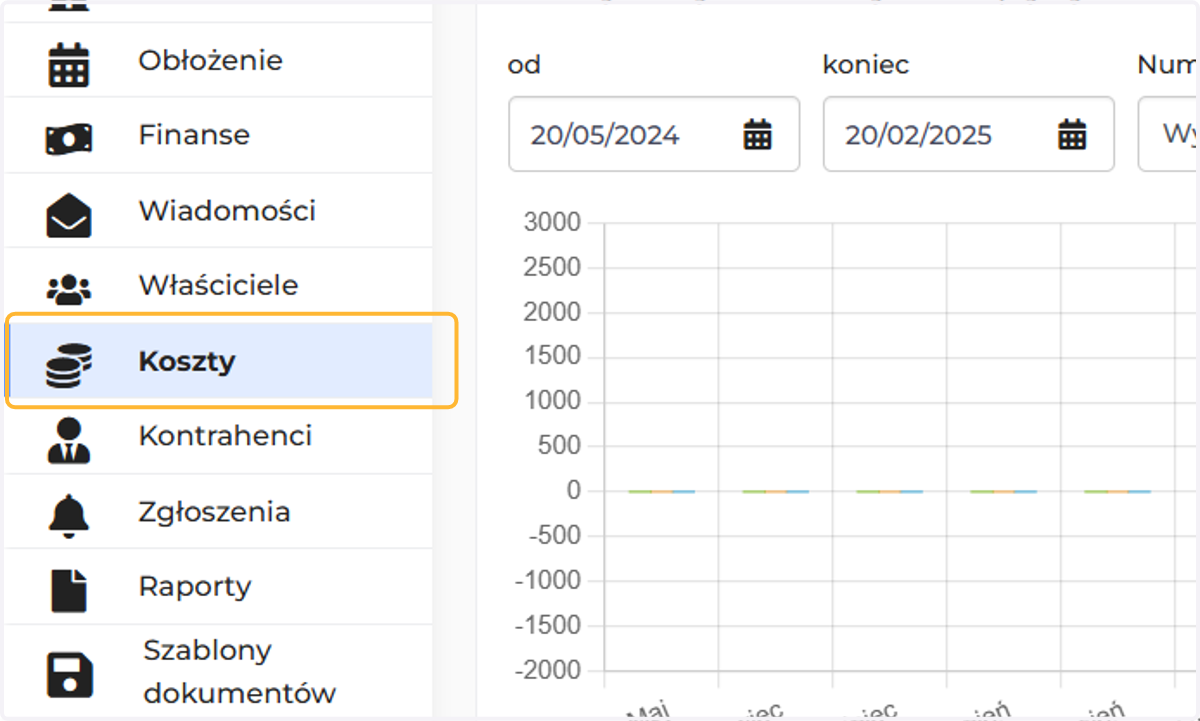Image resolution: width=1200 pixels, height=721 pixels.
Task: Click the koniec date field 20/02/2025
Action: click(968, 134)
